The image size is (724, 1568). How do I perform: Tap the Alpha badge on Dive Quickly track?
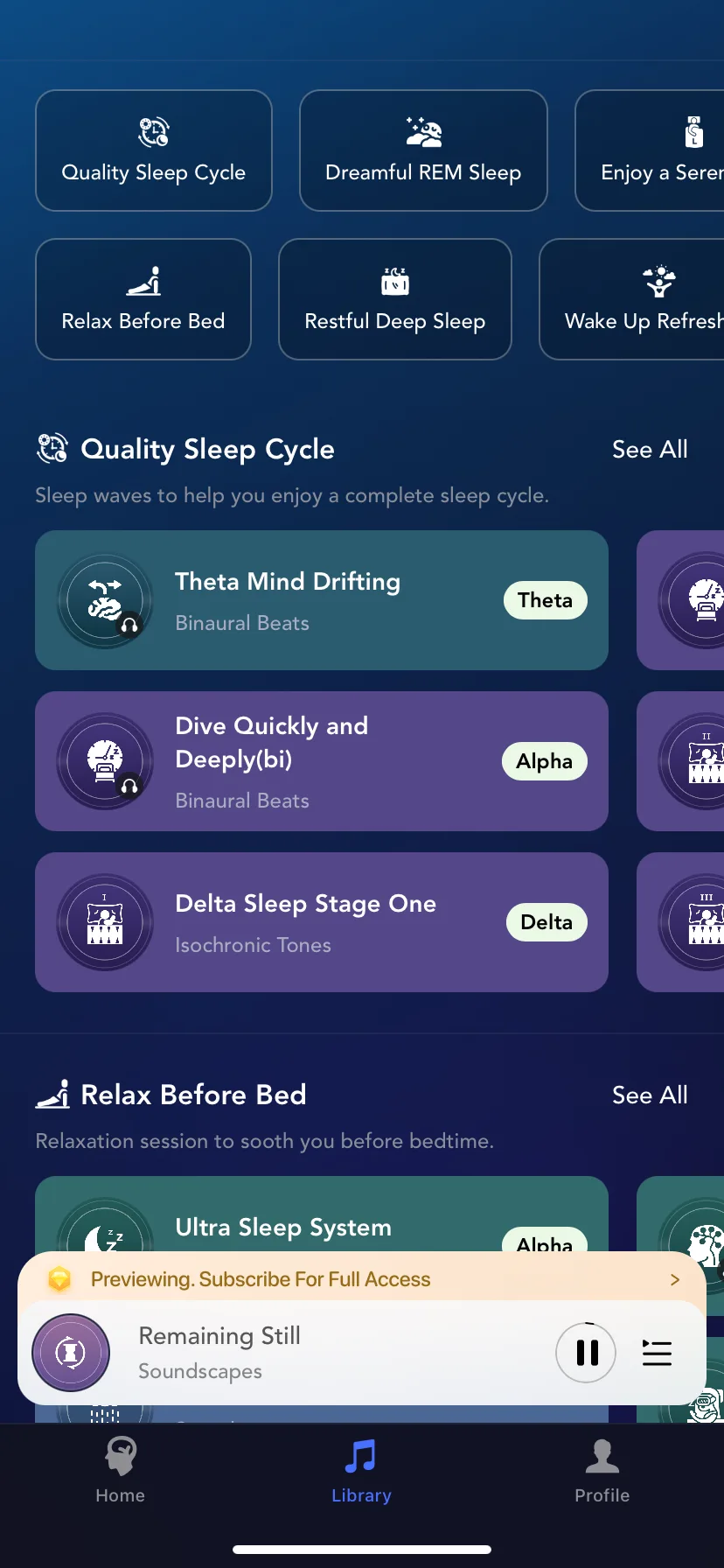pyautogui.click(x=545, y=761)
